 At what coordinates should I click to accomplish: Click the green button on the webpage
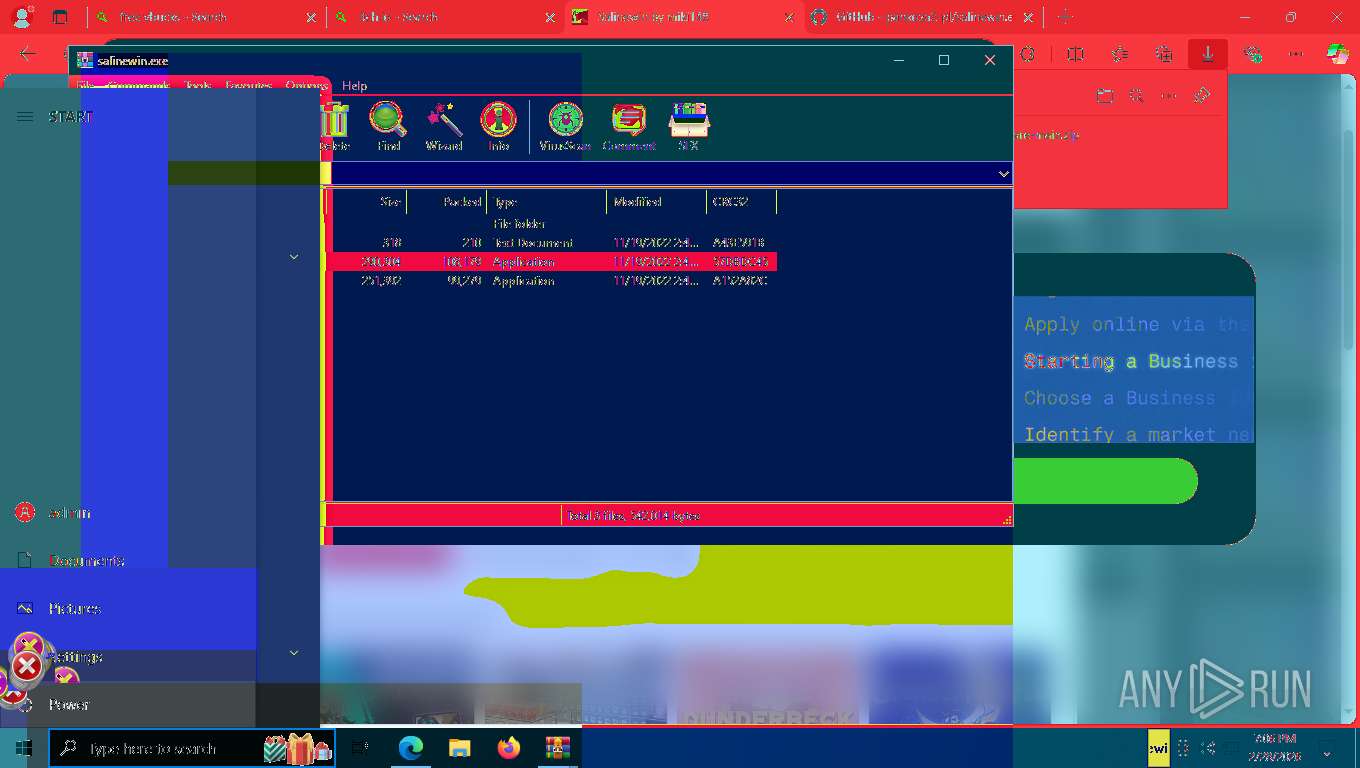1105,481
